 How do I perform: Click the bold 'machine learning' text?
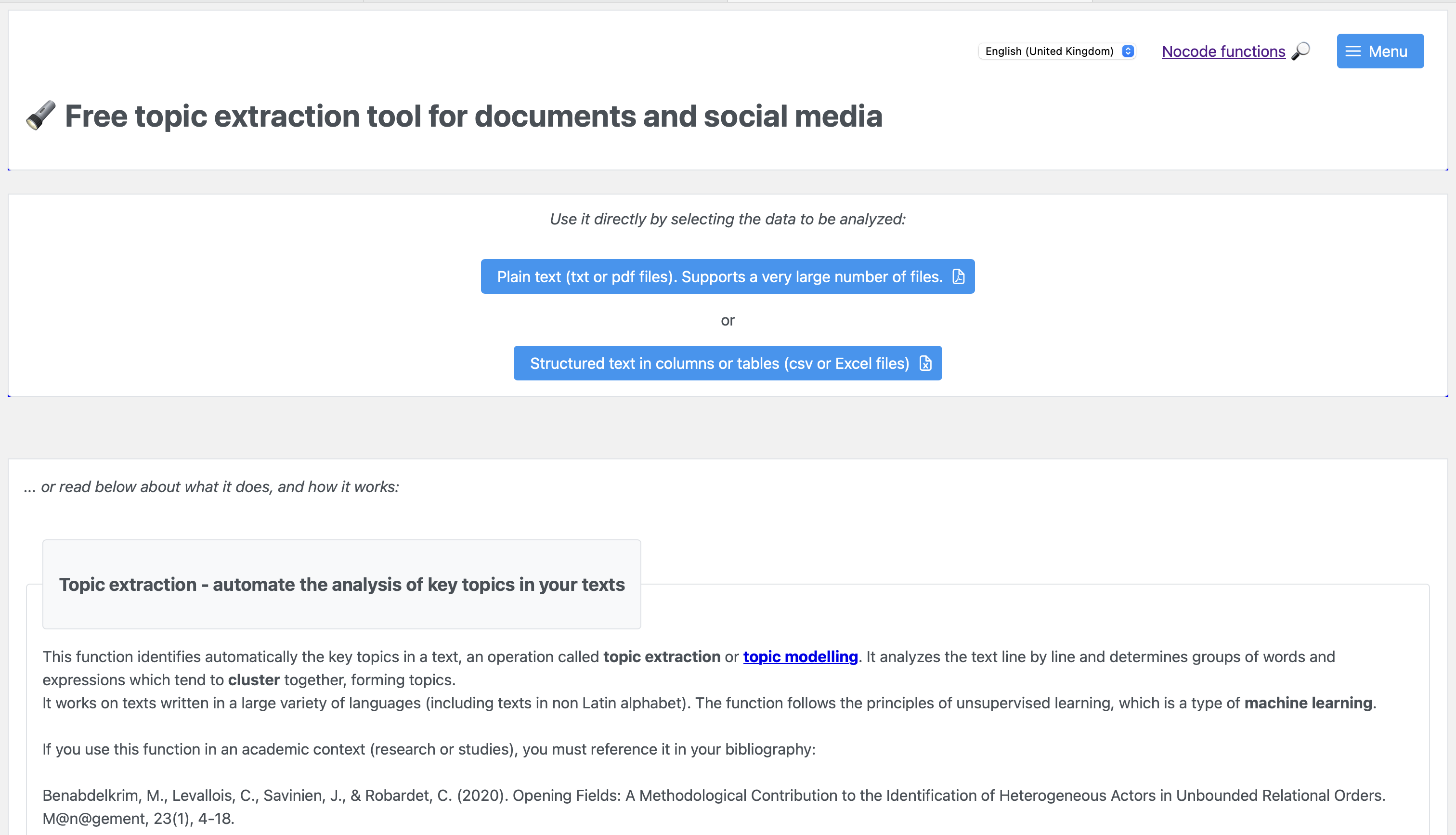click(1308, 703)
